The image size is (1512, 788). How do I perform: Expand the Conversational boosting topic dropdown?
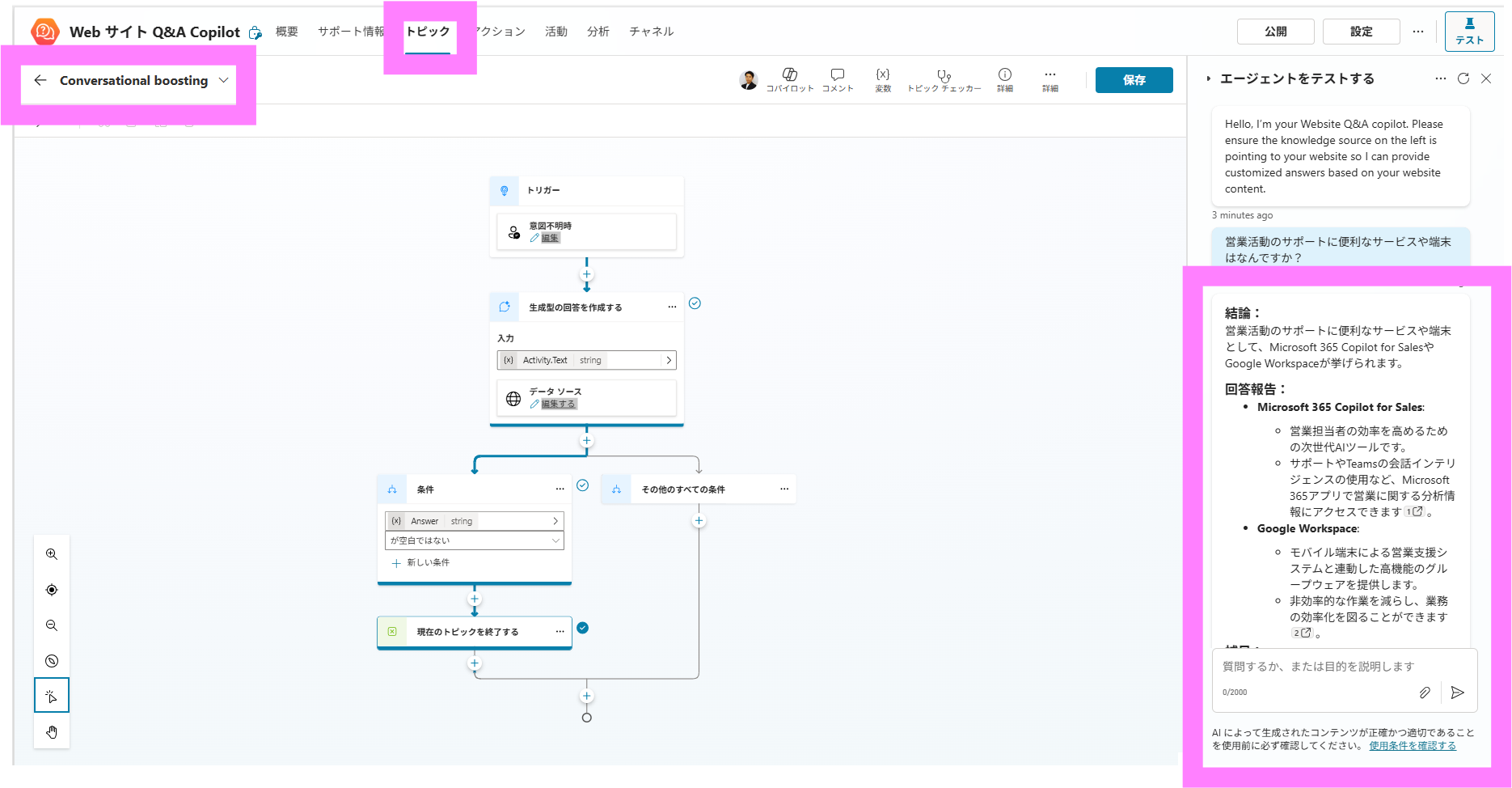point(224,80)
